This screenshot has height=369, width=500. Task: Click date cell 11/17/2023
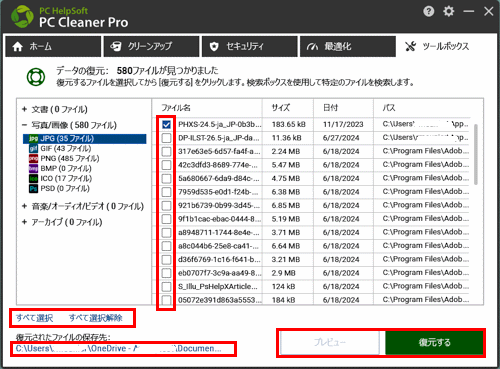(x=343, y=125)
